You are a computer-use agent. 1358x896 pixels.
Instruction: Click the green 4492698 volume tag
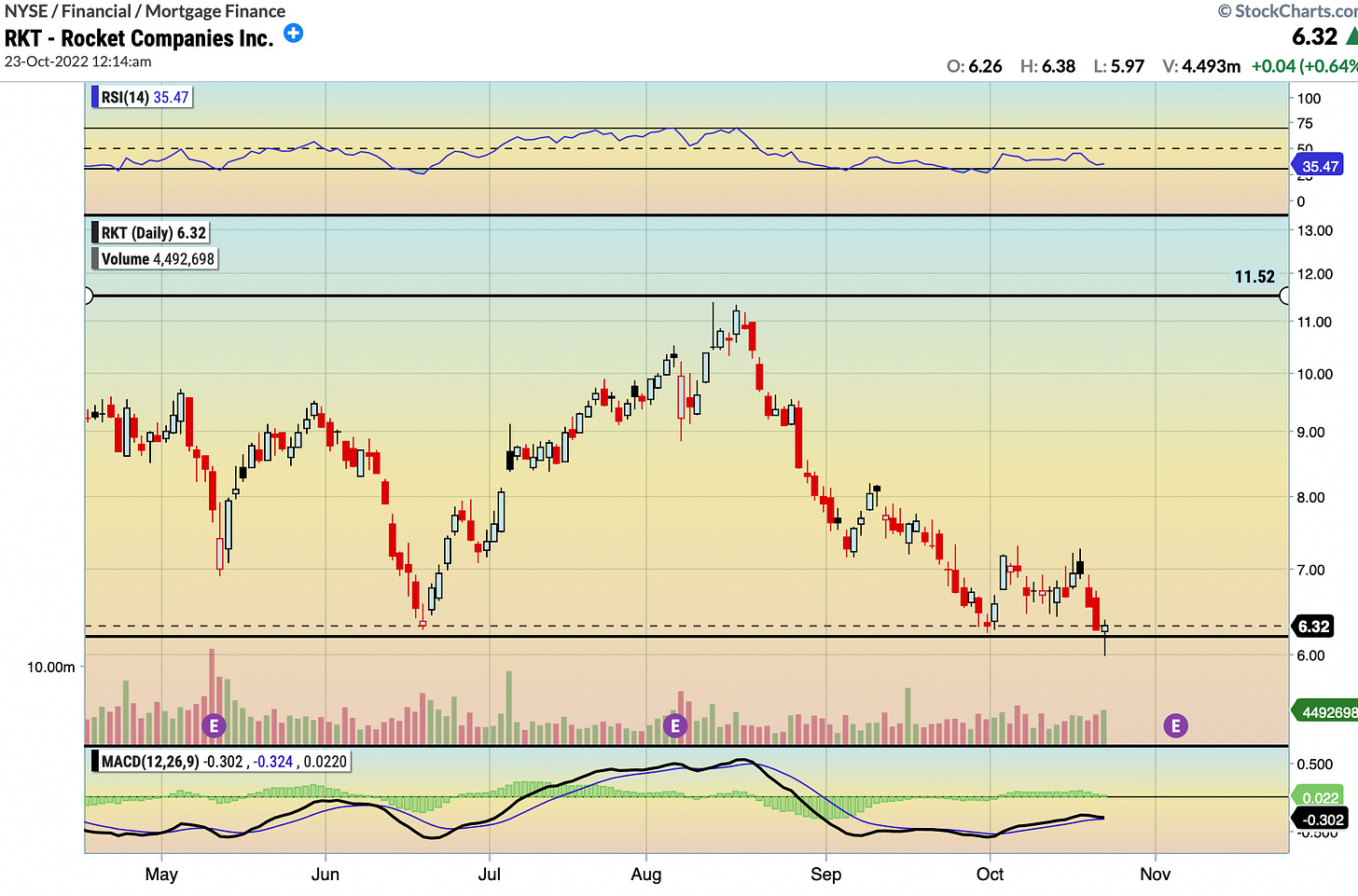coord(1325,712)
